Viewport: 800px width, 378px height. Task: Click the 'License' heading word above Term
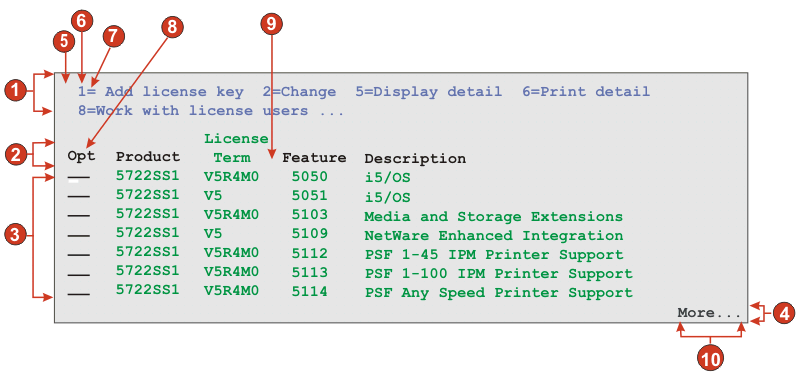pos(236,139)
